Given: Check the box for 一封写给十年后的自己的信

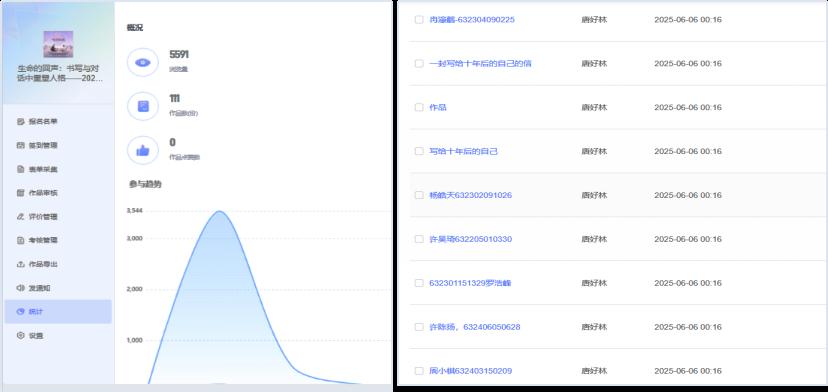Looking at the screenshot, I should (x=419, y=63).
